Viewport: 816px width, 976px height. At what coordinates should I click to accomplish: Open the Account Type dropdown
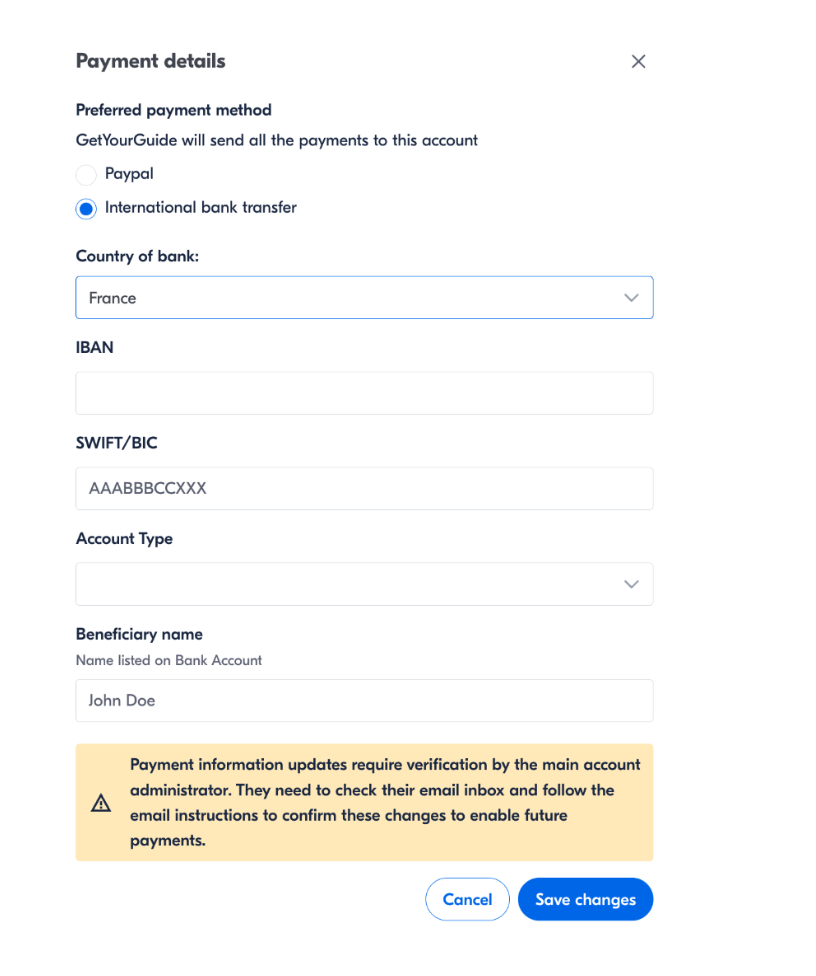(x=364, y=584)
